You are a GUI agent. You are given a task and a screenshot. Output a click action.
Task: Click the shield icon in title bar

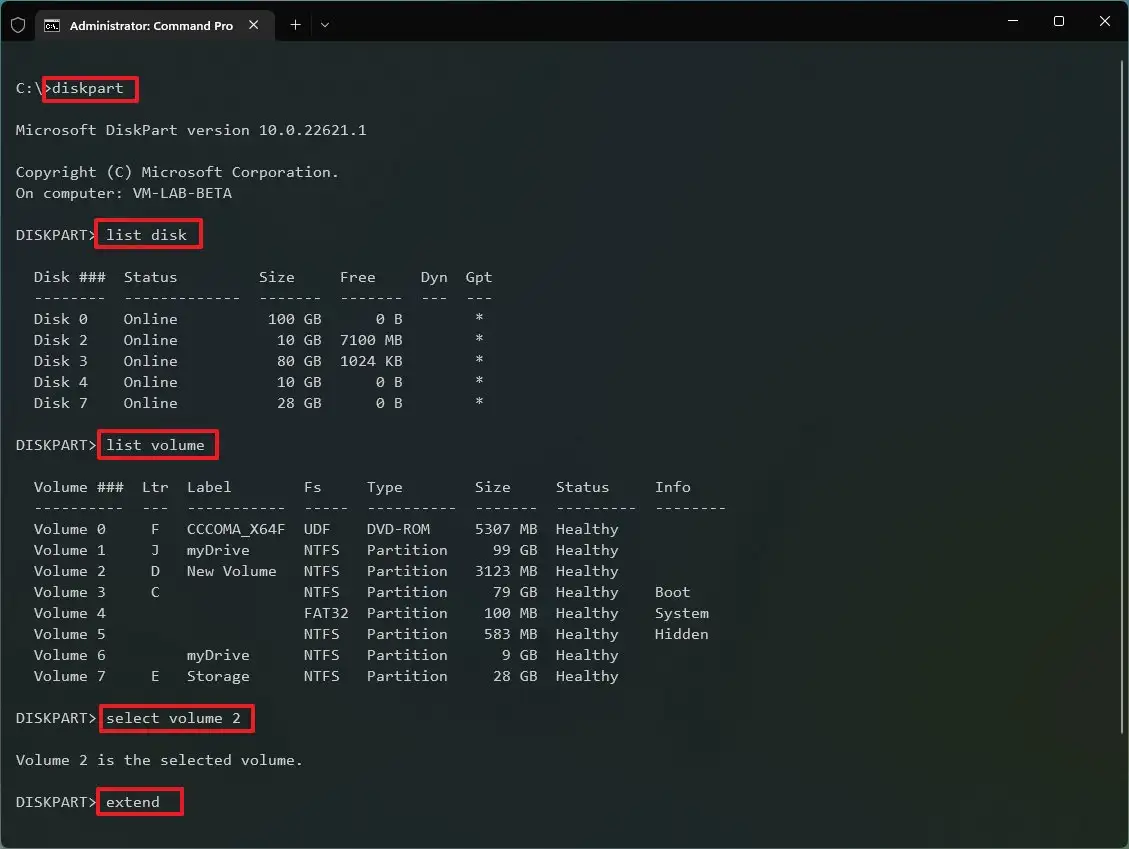(x=18, y=25)
